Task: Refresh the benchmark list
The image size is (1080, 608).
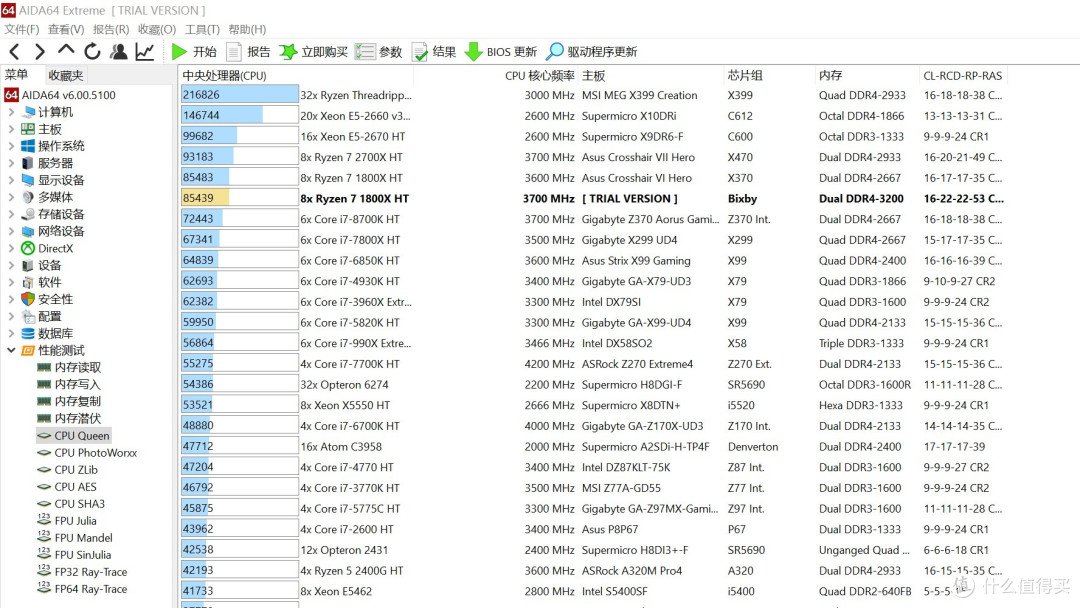Action: pyautogui.click(x=92, y=52)
